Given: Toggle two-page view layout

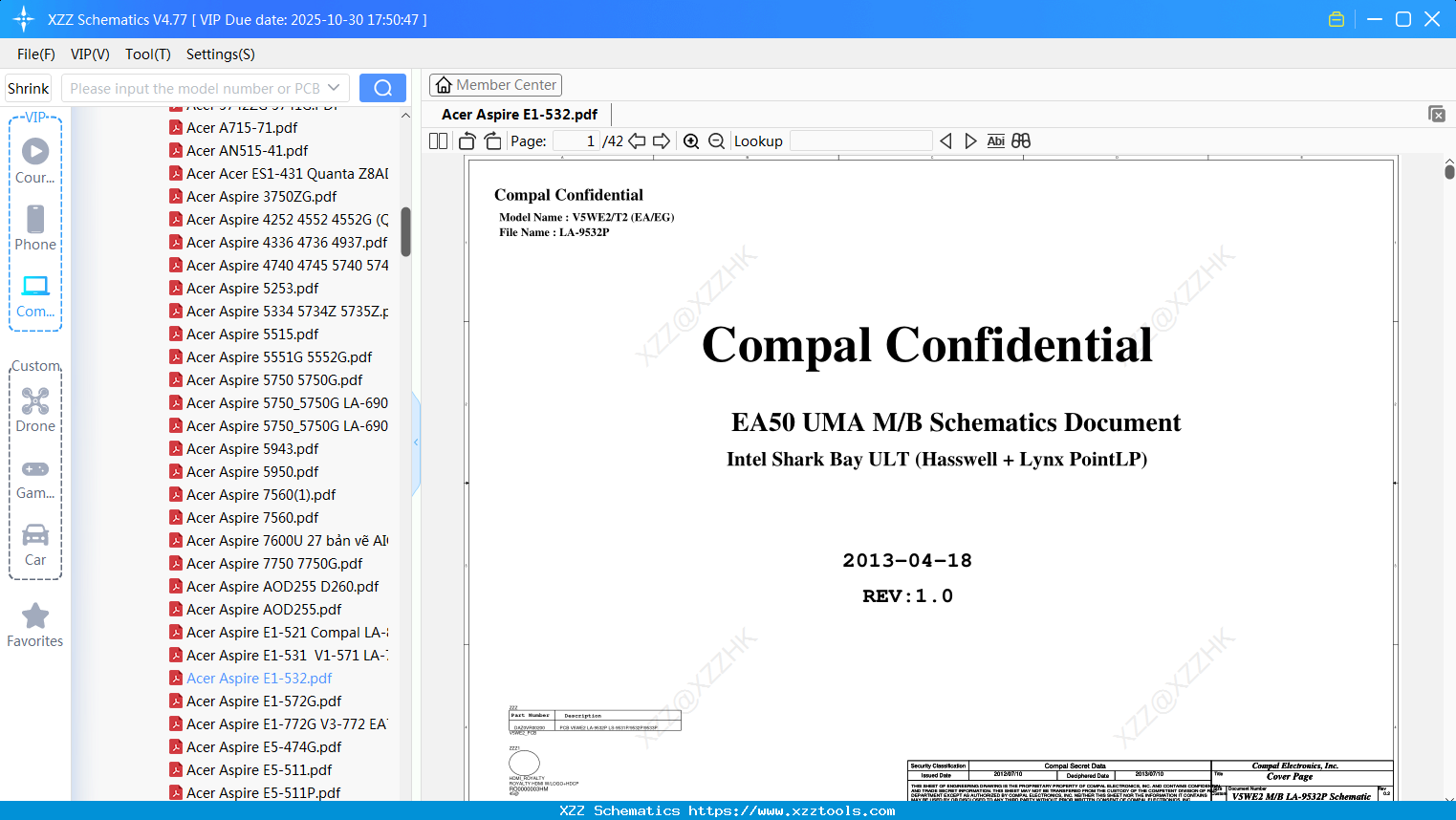Looking at the screenshot, I should pyautogui.click(x=439, y=141).
